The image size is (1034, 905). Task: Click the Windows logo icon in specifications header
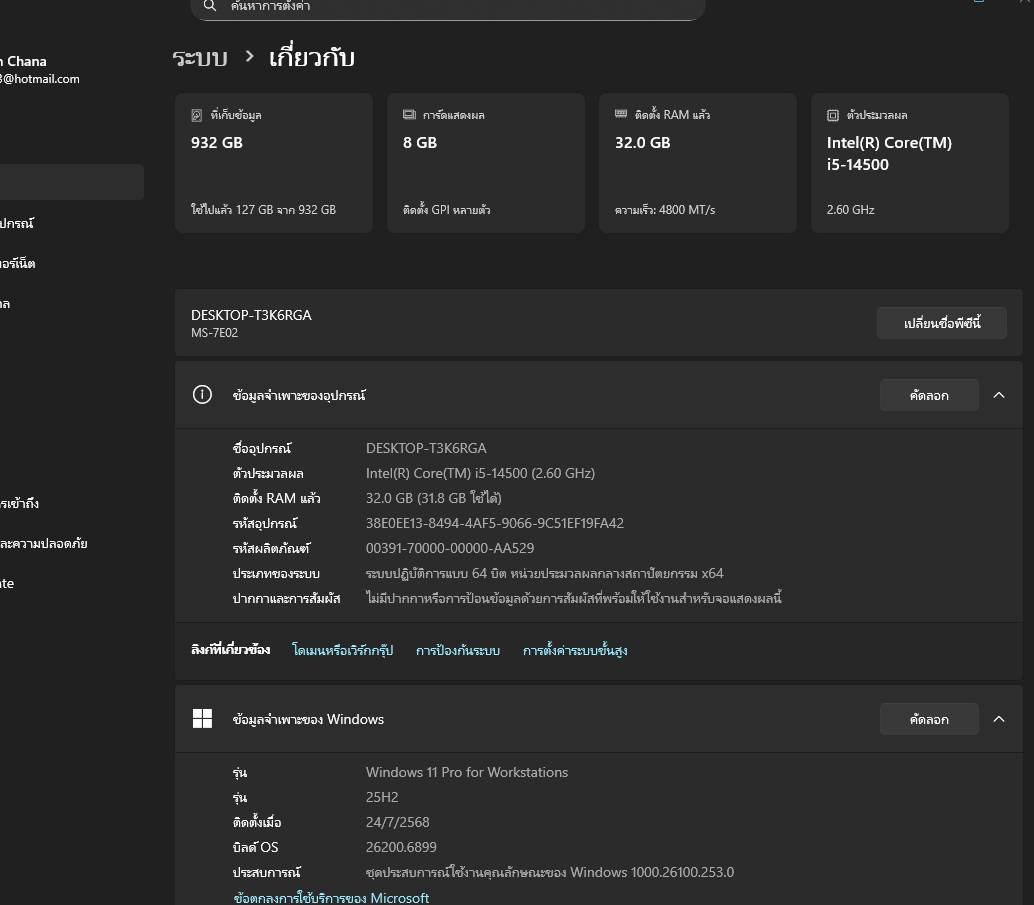pos(202,719)
